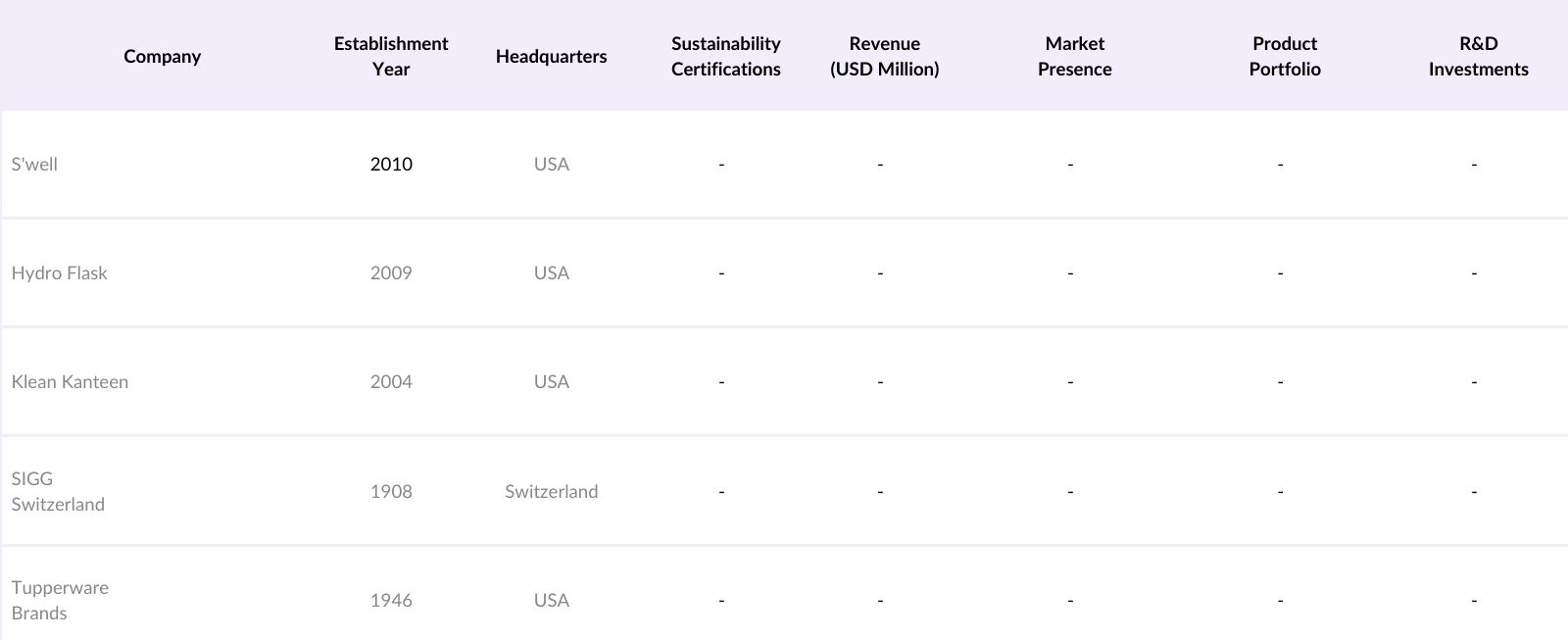
Task: Click the Company column header
Action: tap(162, 56)
